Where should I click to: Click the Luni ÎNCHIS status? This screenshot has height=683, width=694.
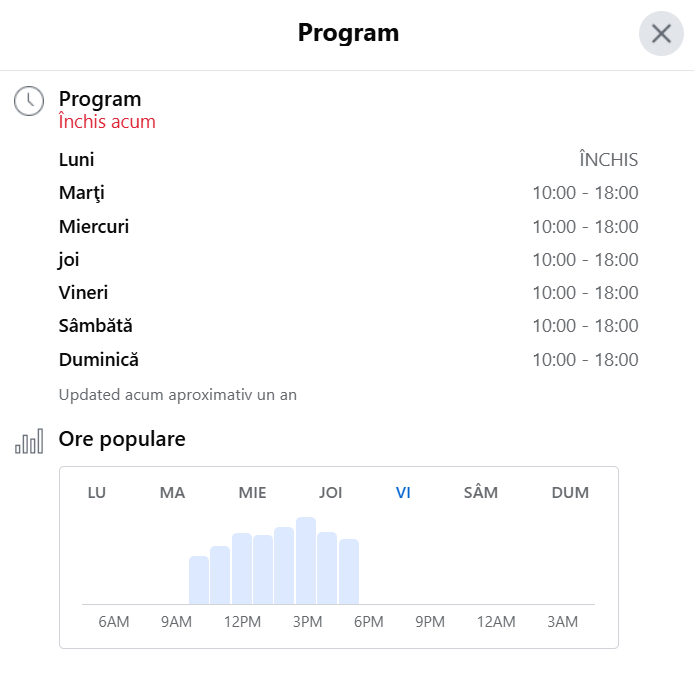pyautogui.click(x=609, y=159)
